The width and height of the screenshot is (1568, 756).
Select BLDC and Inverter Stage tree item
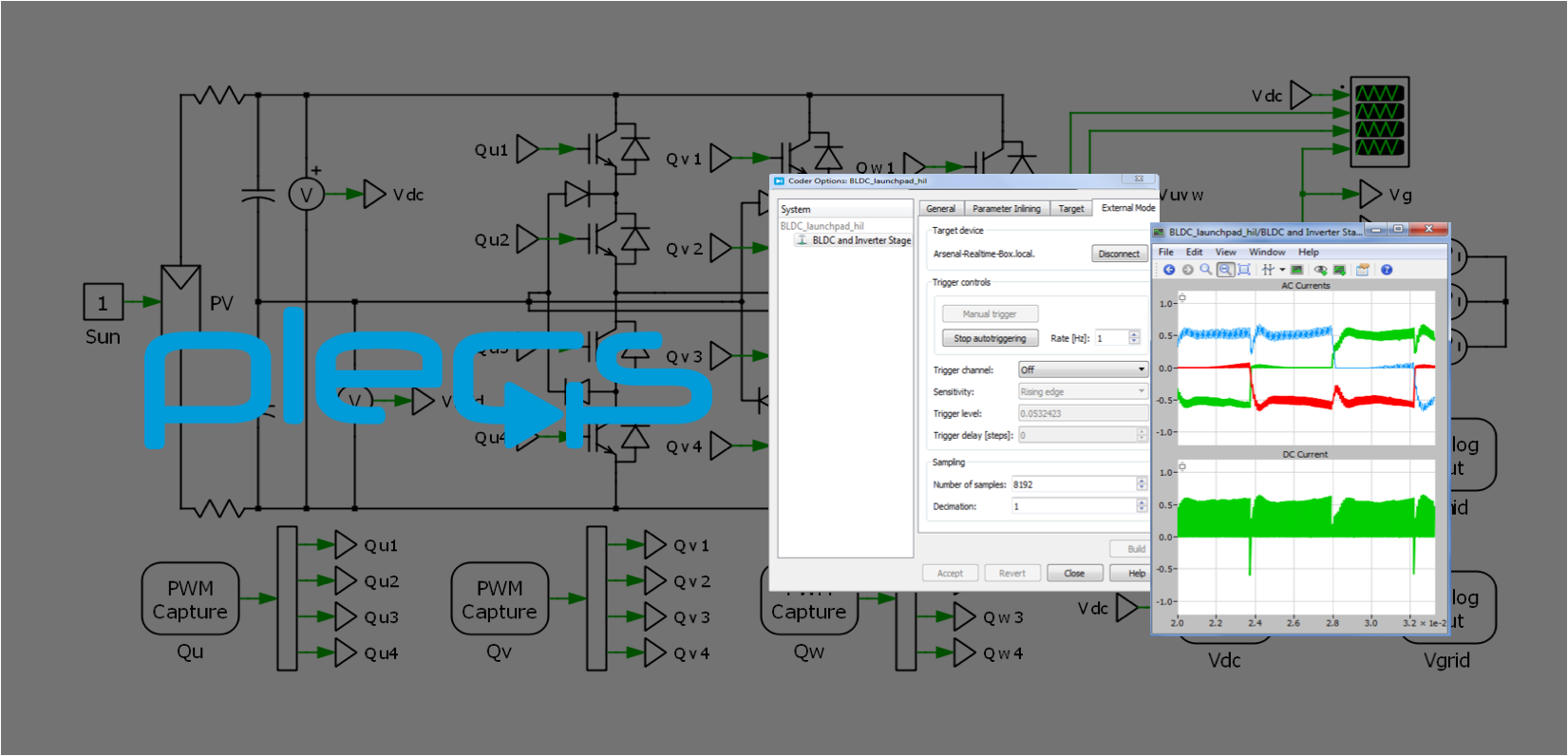pos(860,240)
